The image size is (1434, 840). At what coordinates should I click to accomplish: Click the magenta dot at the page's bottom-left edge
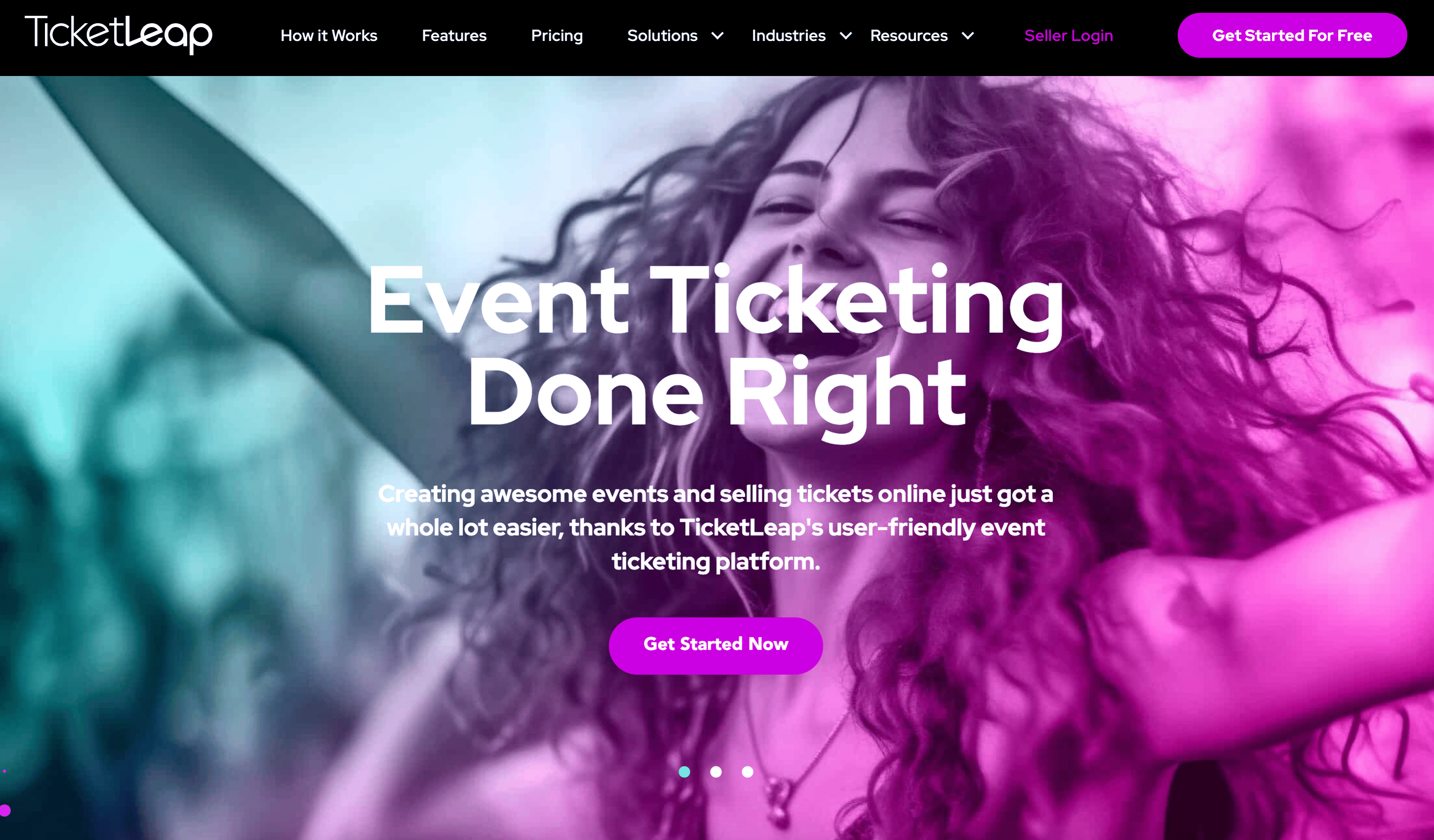point(5,810)
